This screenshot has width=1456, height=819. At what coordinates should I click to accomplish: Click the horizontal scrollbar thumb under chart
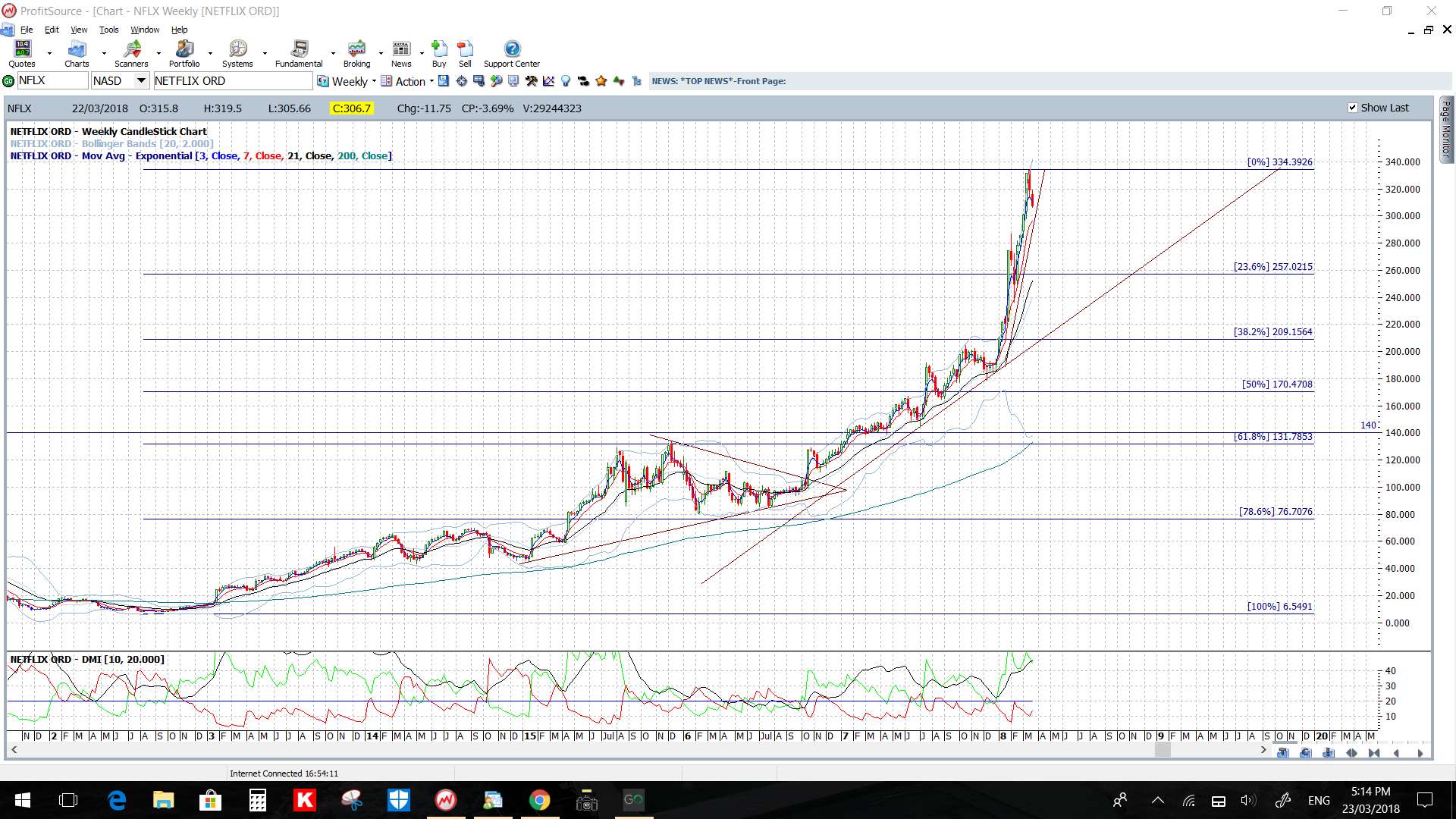coord(1163,750)
